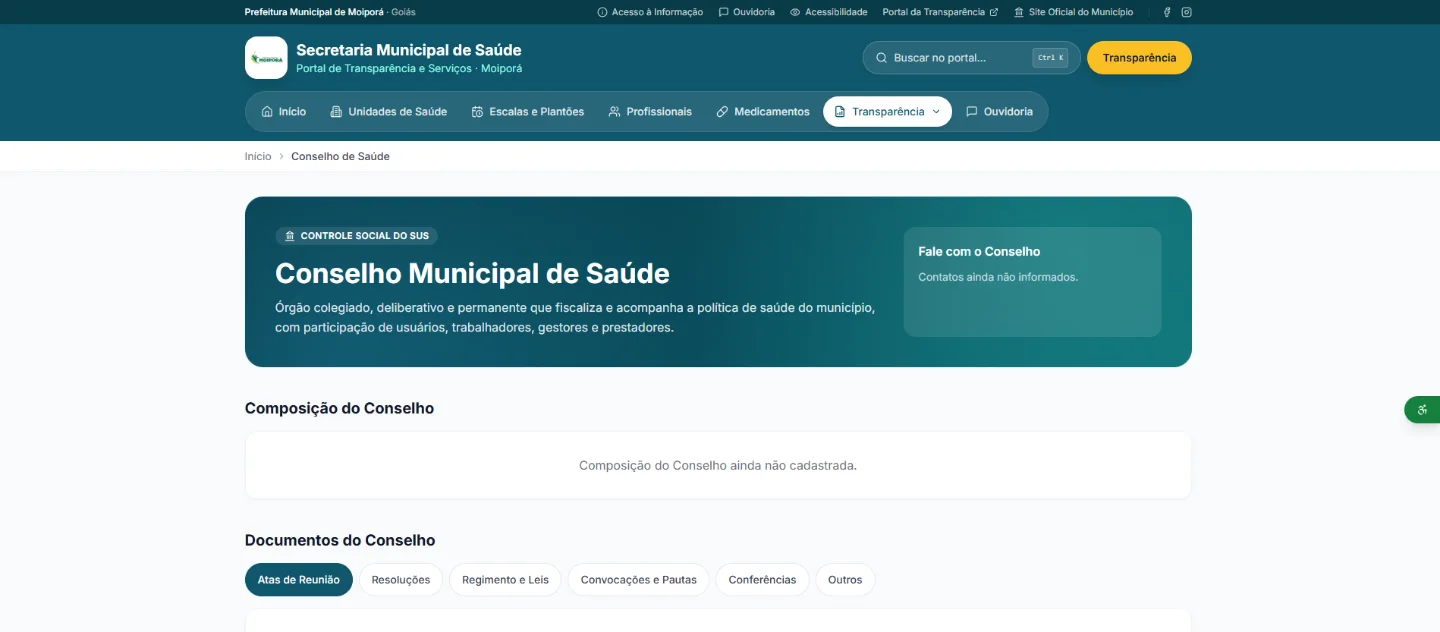The width and height of the screenshot is (1440, 632).
Task: Click the search magnifier icon
Action: [x=881, y=58]
